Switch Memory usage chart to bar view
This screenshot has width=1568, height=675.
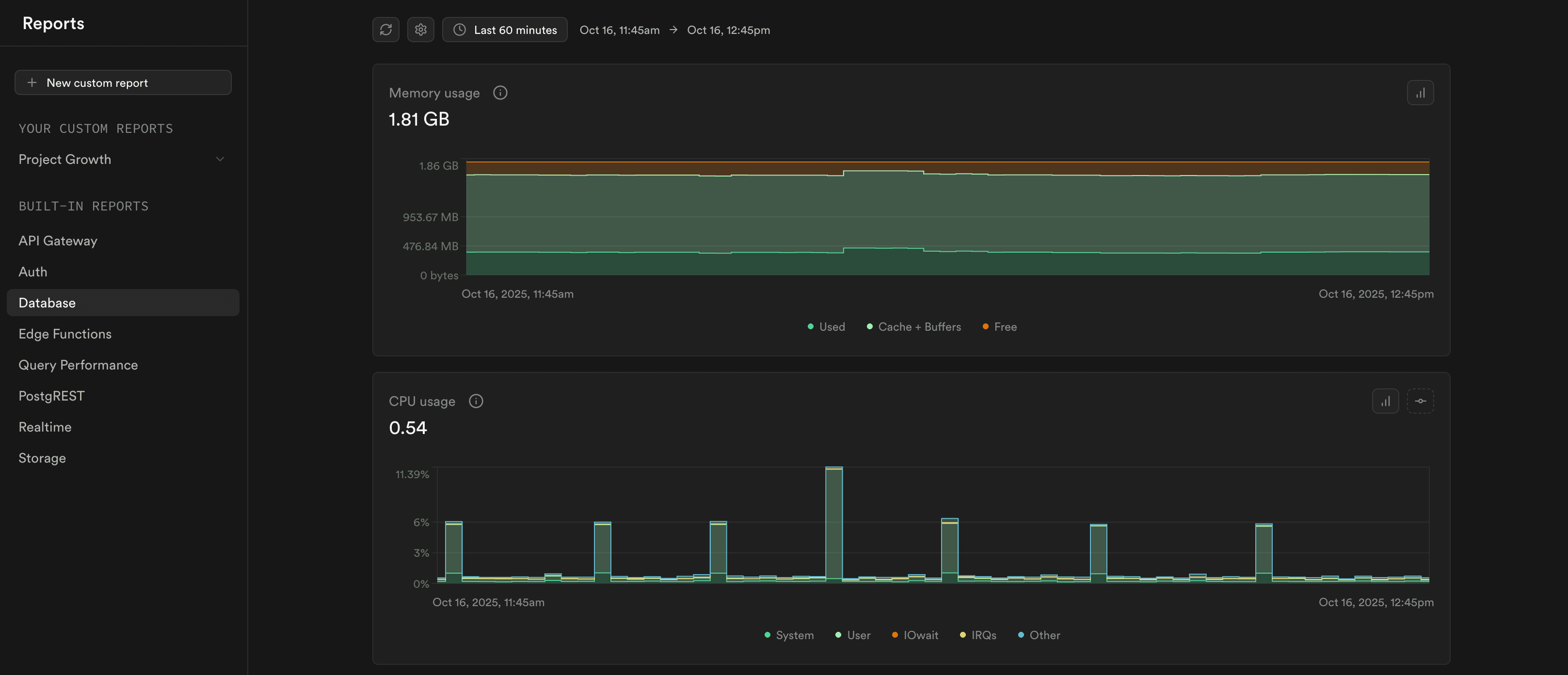[x=1420, y=93]
